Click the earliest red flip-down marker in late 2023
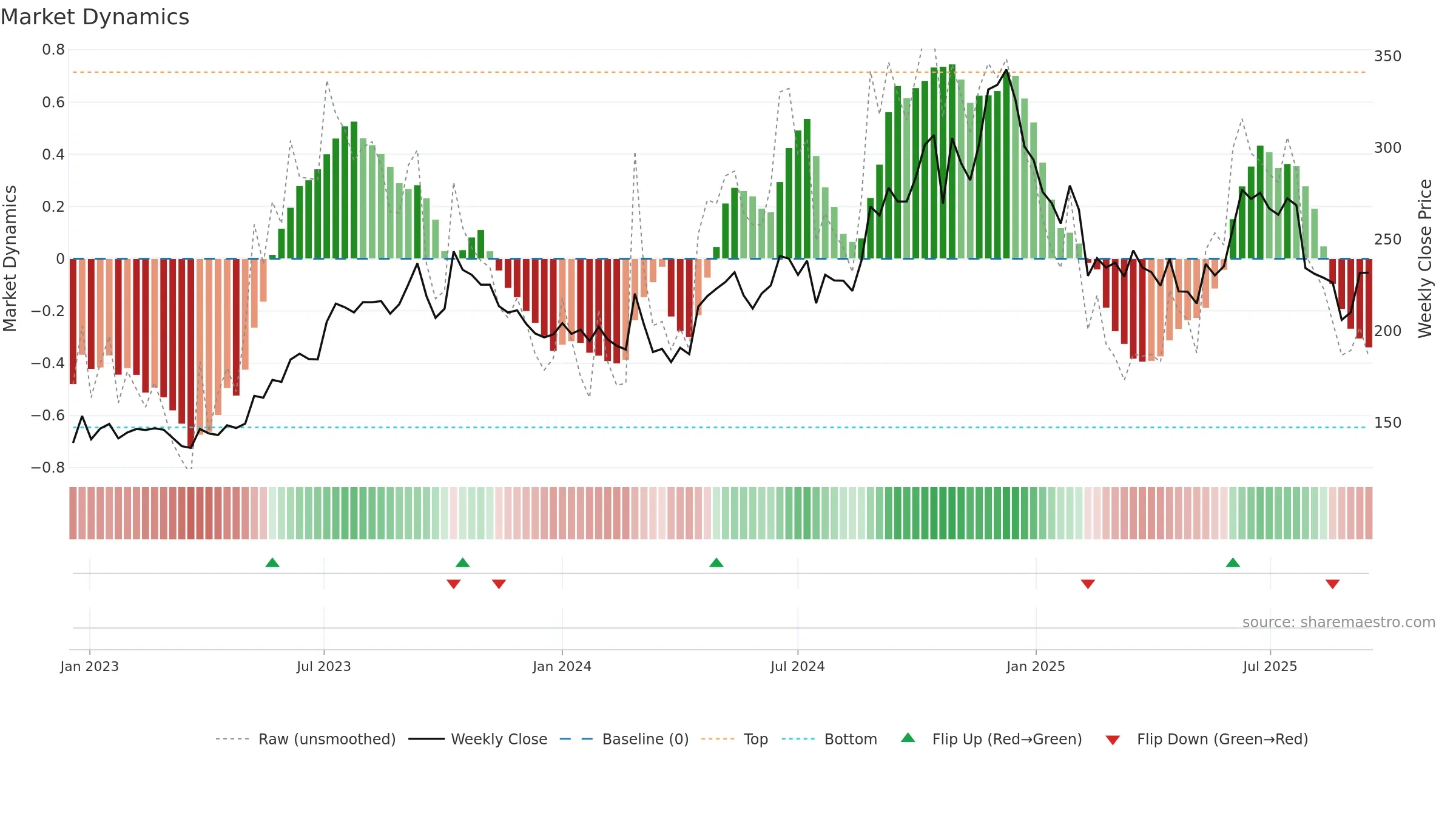This screenshot has width=1456, height=819. pyautogui.click(x=454, y=584)
